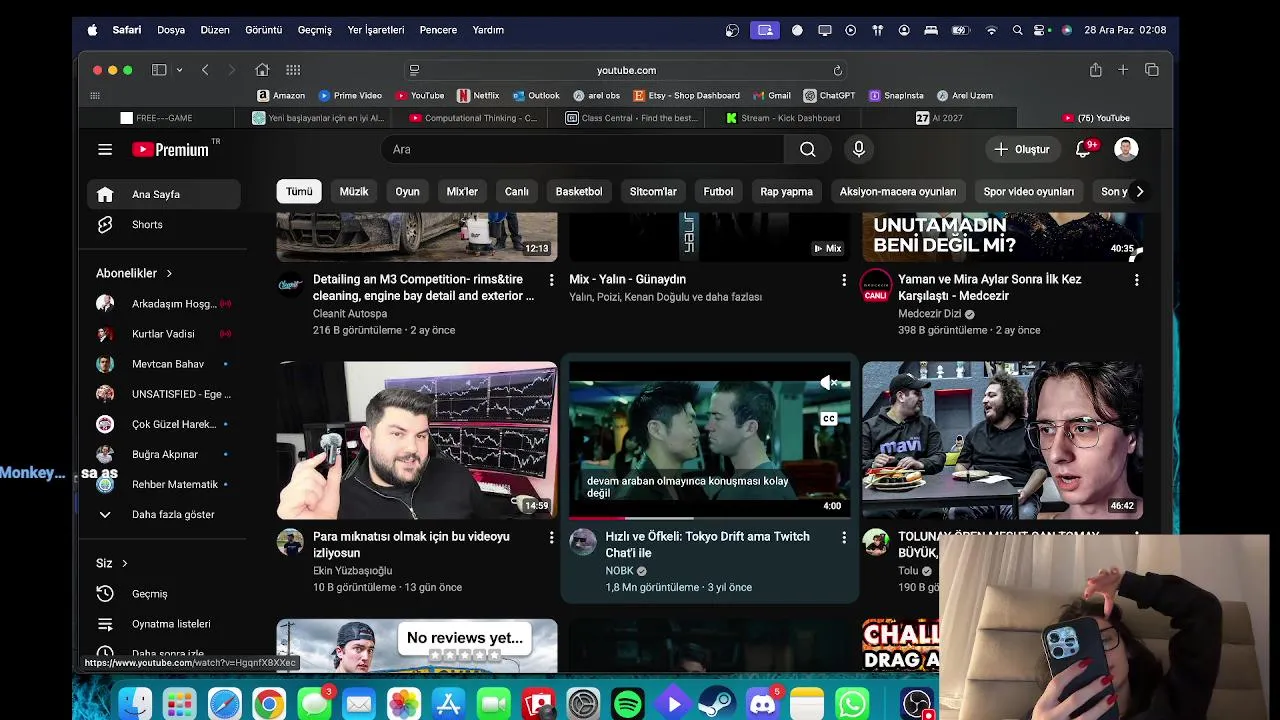
Task: Select the Rap yapma filter chip
Action: 786,192
